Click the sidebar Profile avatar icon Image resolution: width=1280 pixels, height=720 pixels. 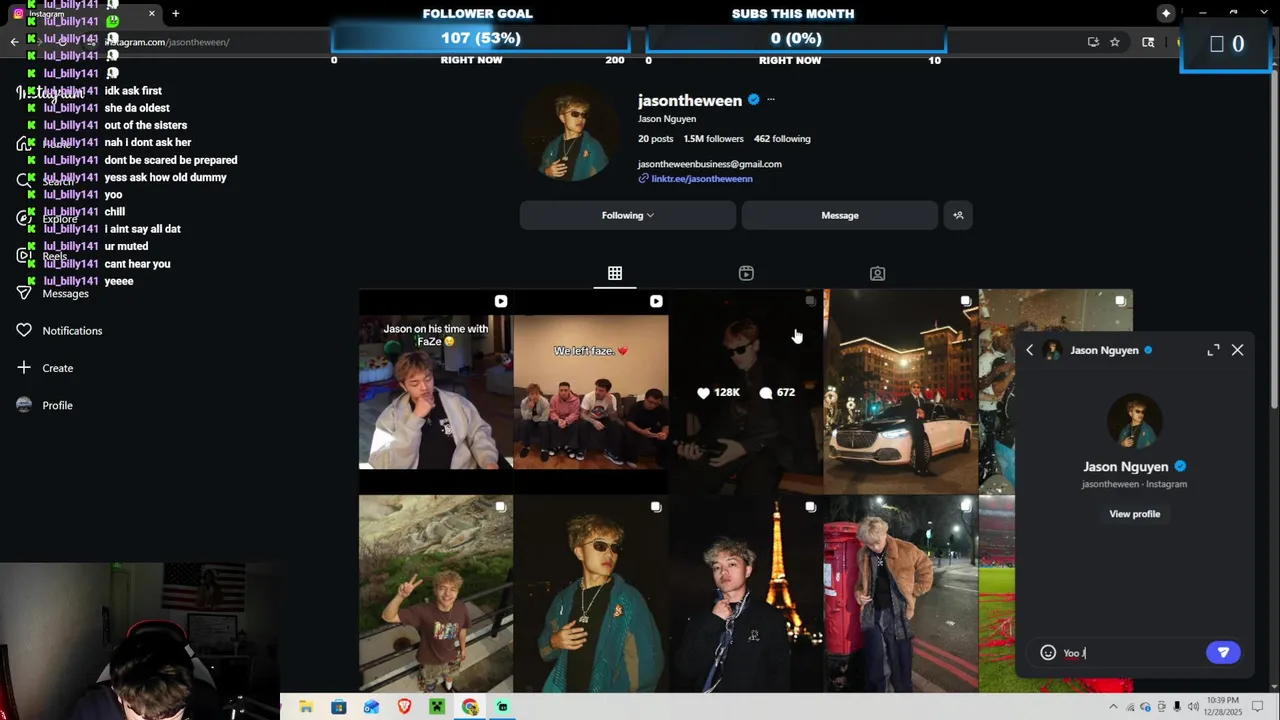(x=24, y=405)
